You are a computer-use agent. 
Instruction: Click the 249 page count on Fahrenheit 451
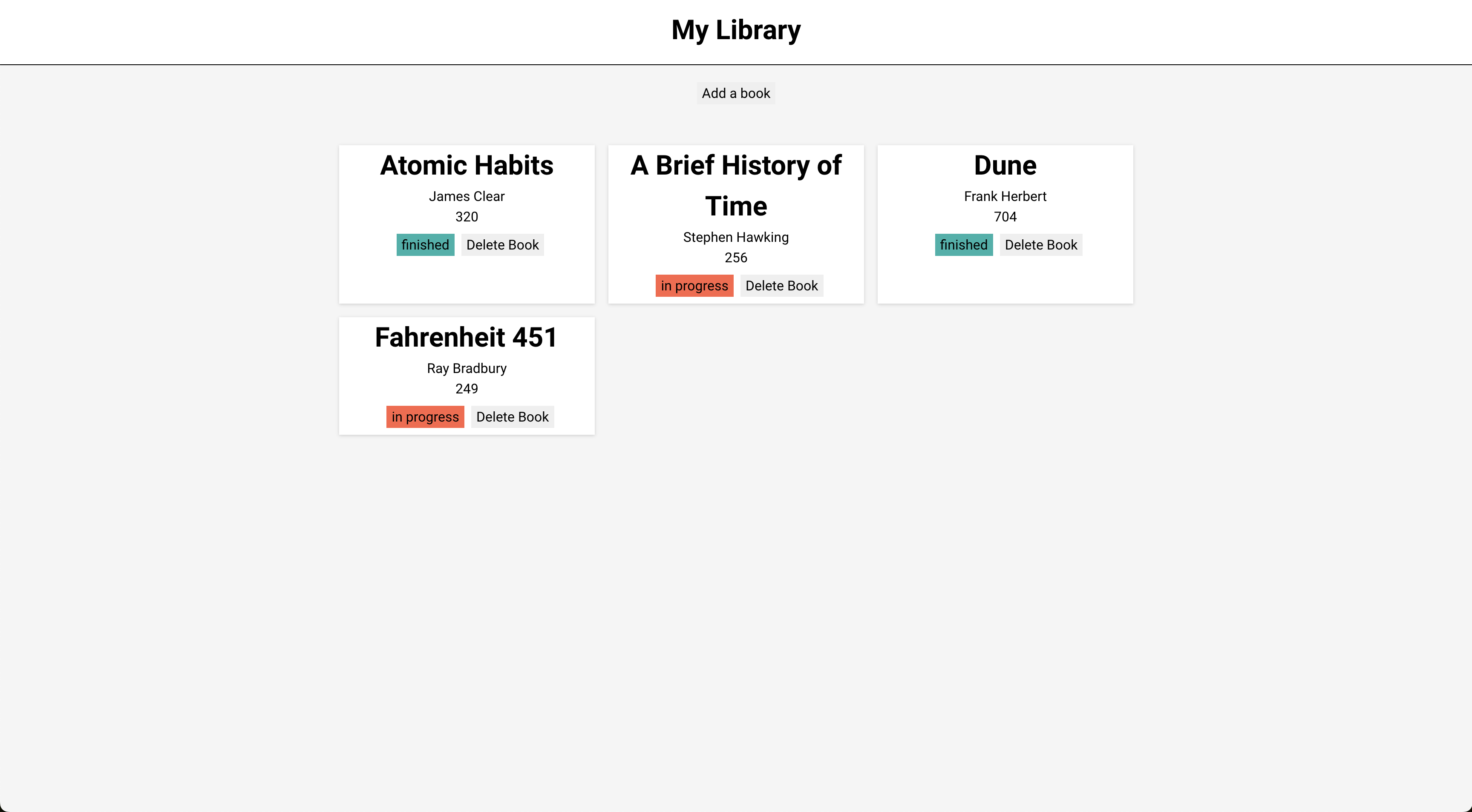tap(467, 389)
